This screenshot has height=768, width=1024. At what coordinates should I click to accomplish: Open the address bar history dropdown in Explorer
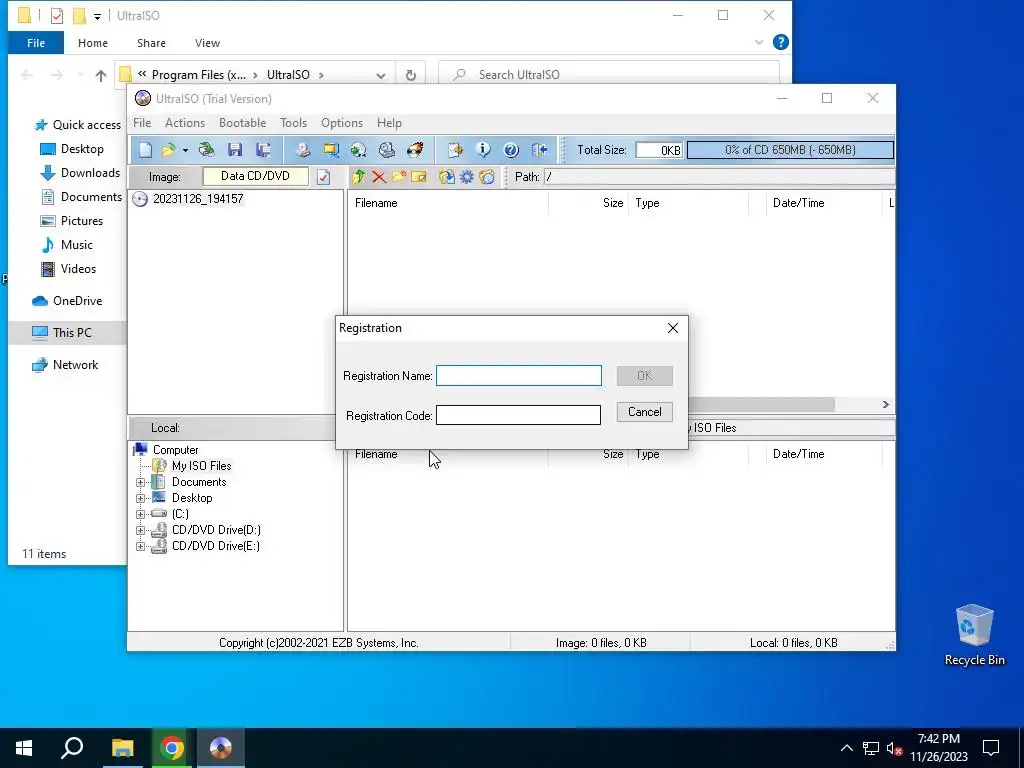pyautogui.click(x=381, y=75)
